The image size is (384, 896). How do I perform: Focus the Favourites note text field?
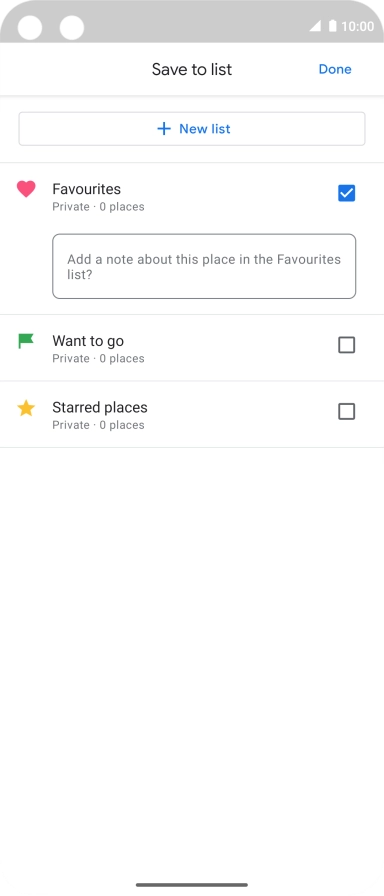tap(204, 266)
